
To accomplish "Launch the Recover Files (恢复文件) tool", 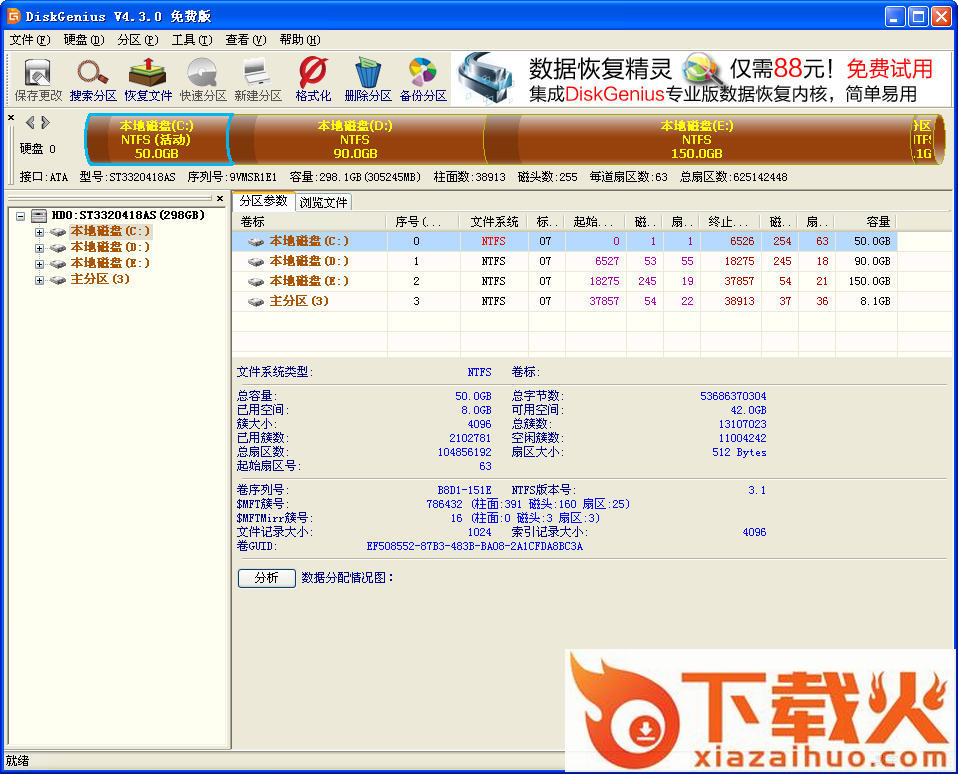I will click(x=148, y=79).
